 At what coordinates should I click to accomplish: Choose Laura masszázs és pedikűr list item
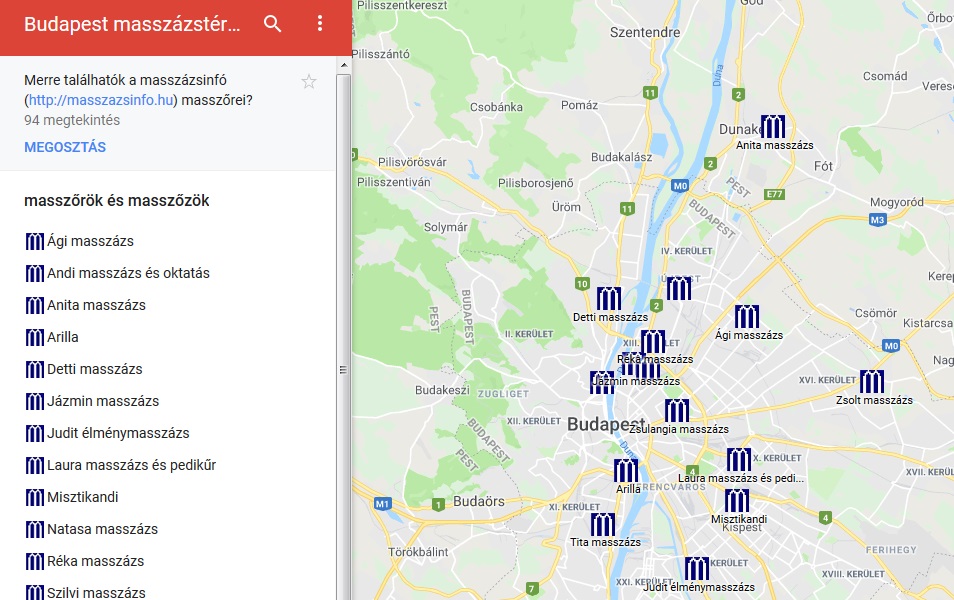coord(131,465)
